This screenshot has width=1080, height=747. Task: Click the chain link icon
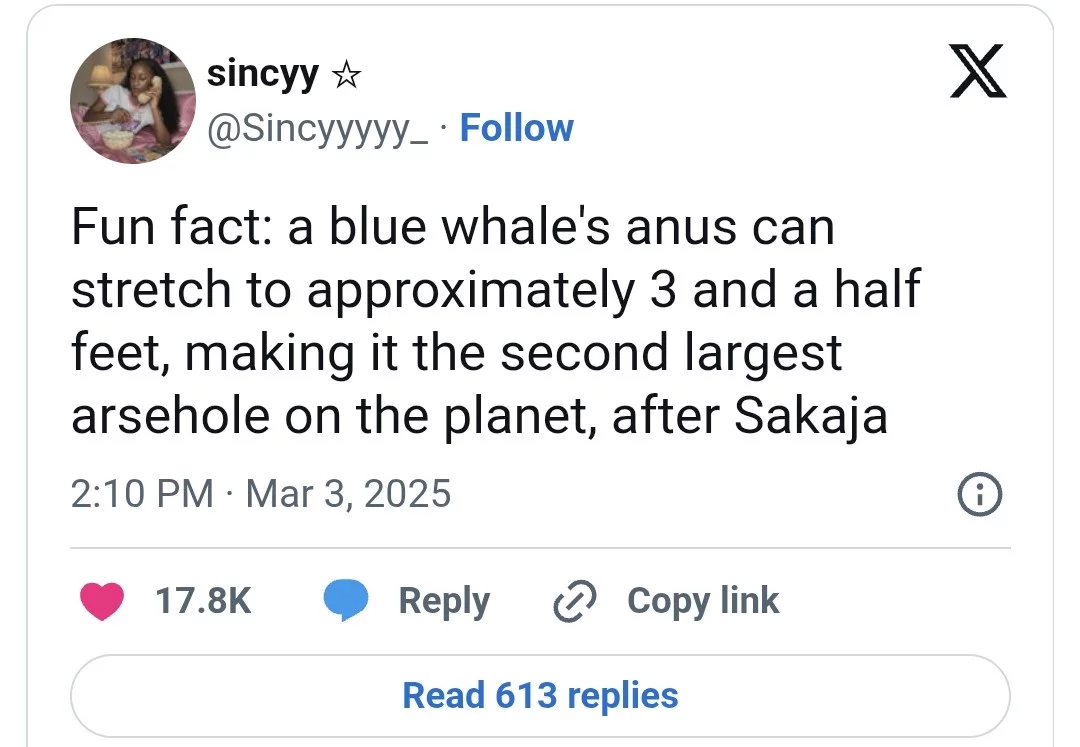(x=575, y=601)
